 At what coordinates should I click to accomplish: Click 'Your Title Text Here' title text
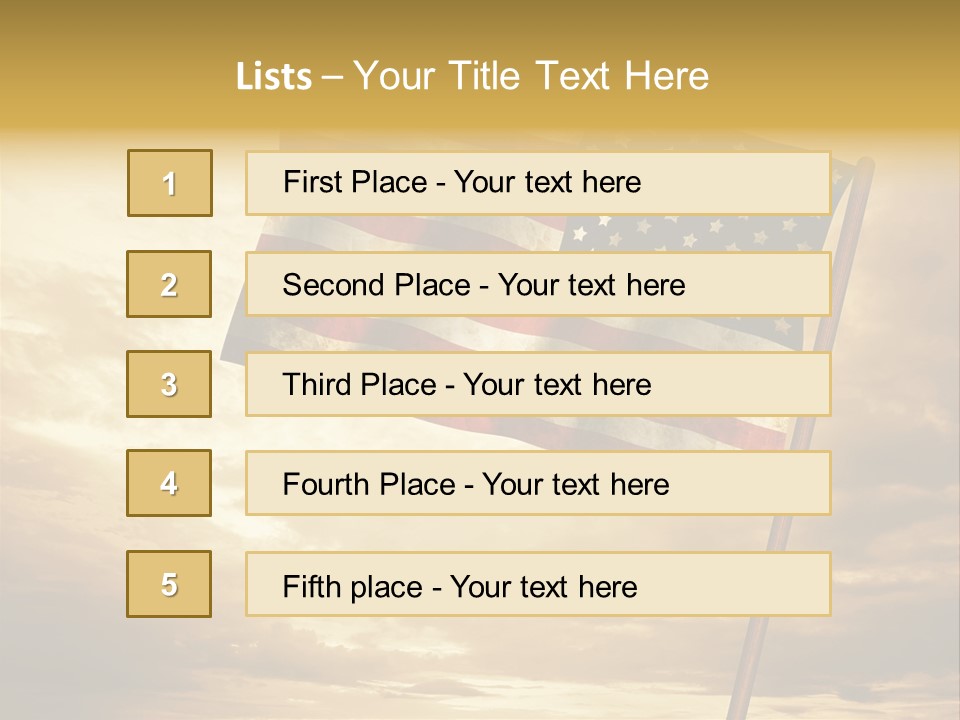(x=530, y=76)
